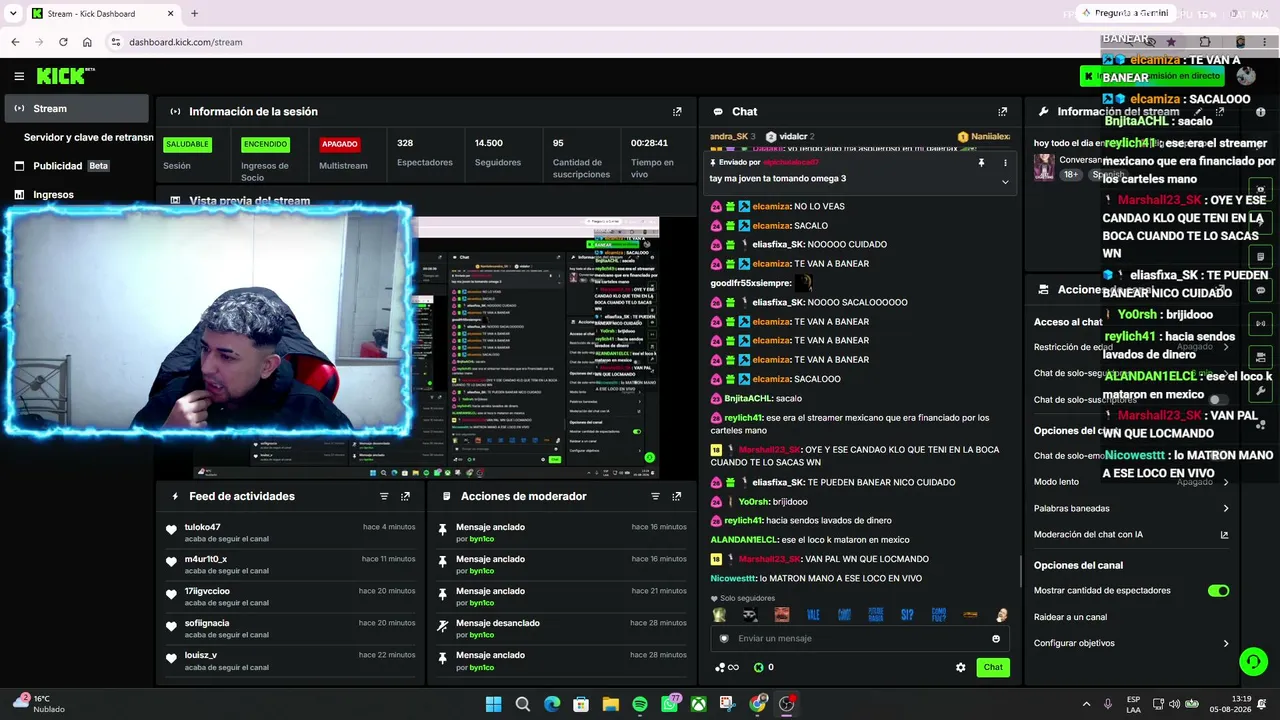This screenshot has width=1280, height=720.
Task: Click the ENCENDIDO Ingresos de Socio badge
Action: coord(265,144)
